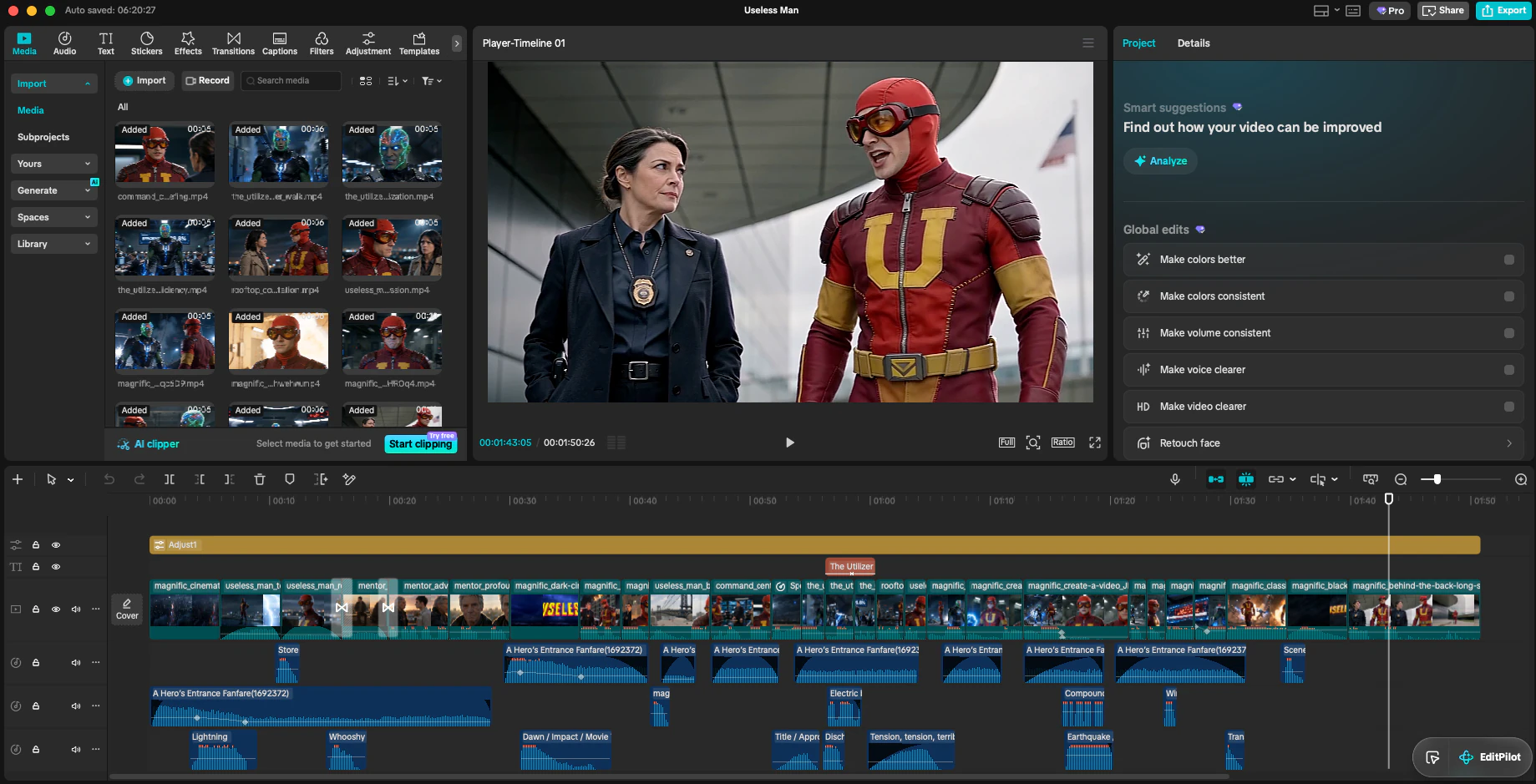This screenshot has height=784, width=1536.
Task: Switch to the Details tab
Action: [x=1194, y=43]
